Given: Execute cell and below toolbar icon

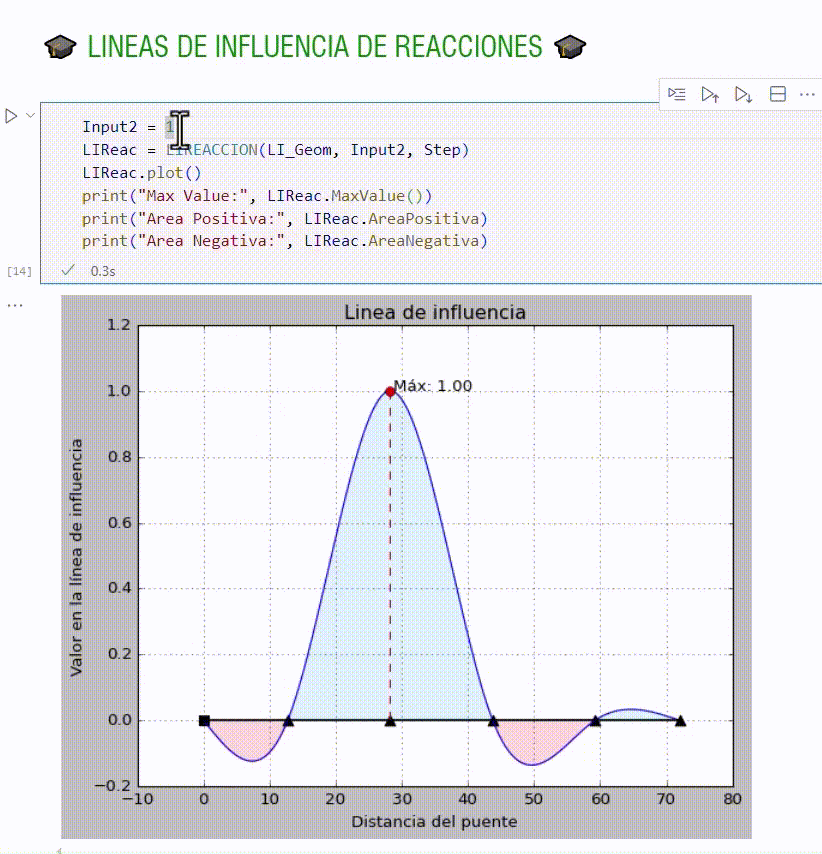Looking at the screenshot, I should pos(743,94).
